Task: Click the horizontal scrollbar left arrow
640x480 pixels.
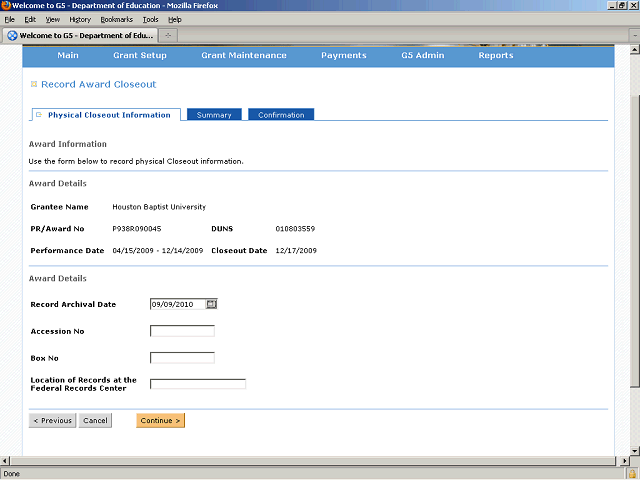Action: click(x=4, y=461)
